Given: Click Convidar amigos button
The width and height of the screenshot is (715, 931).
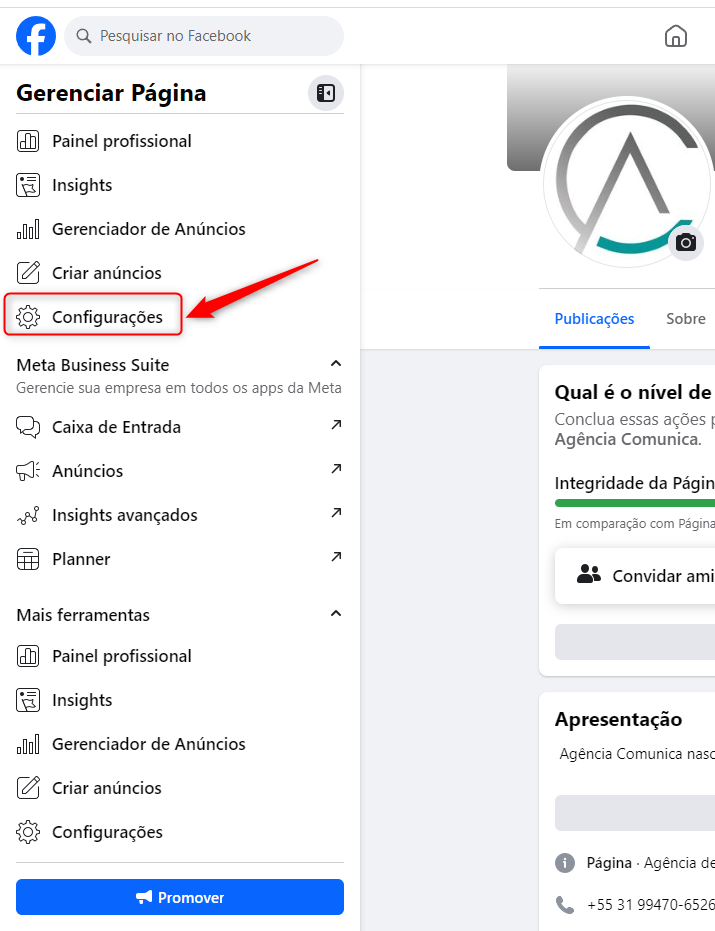Looking at the screenshot, I should (x=635, y=576).
